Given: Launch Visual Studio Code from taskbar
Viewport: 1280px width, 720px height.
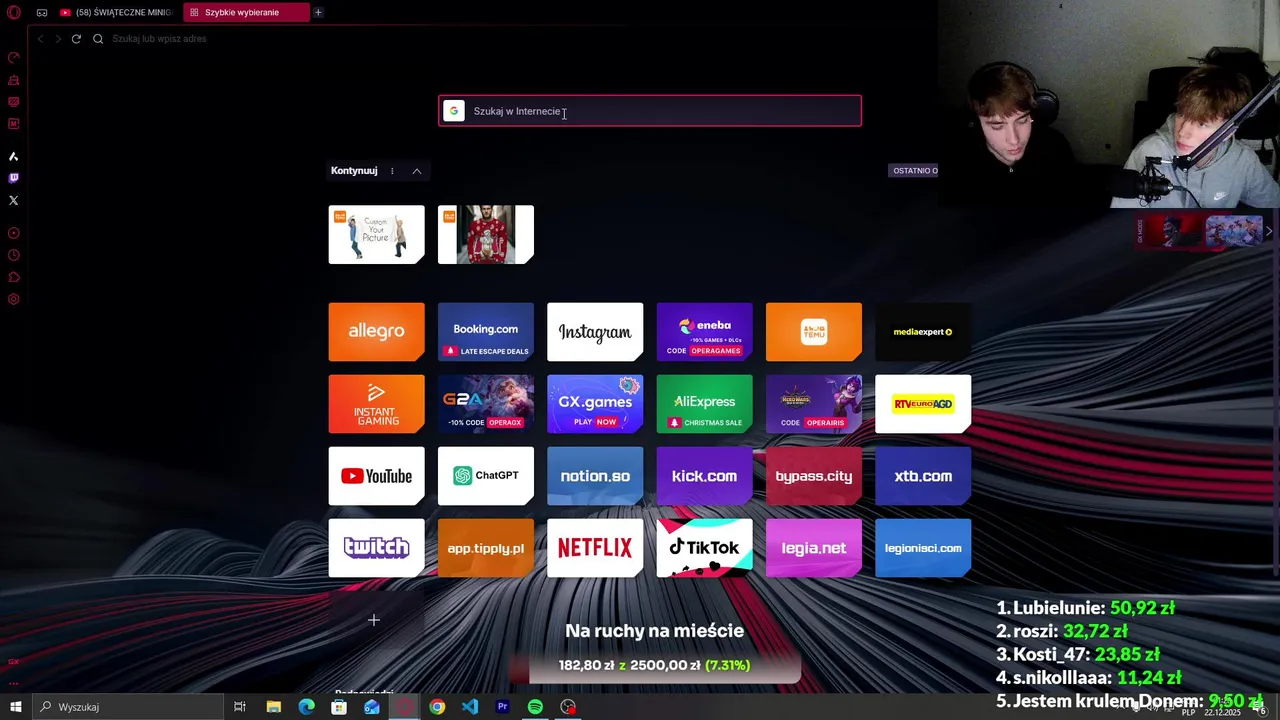Looking at the screenshot, I should (x=470, y=707).
